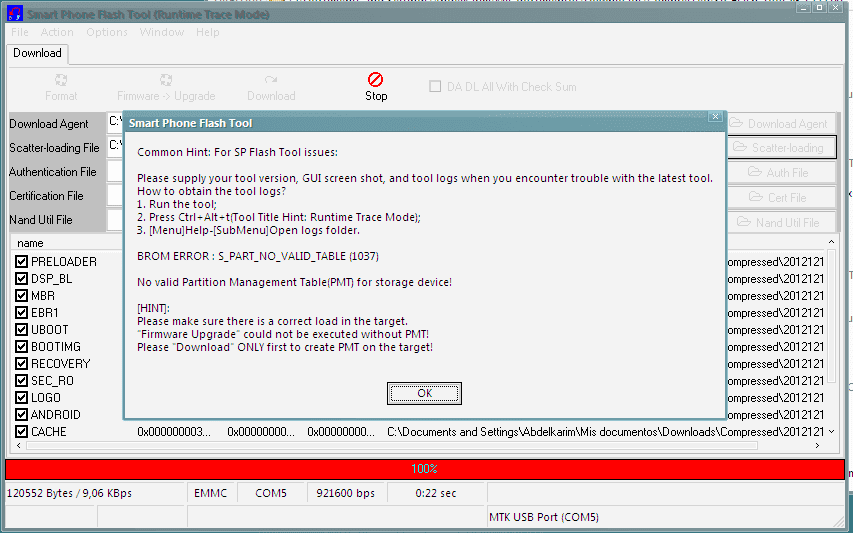The height and width of the screenshot is (533, 853).
Task: Click the Authentication File label
Action: [52, 172]
